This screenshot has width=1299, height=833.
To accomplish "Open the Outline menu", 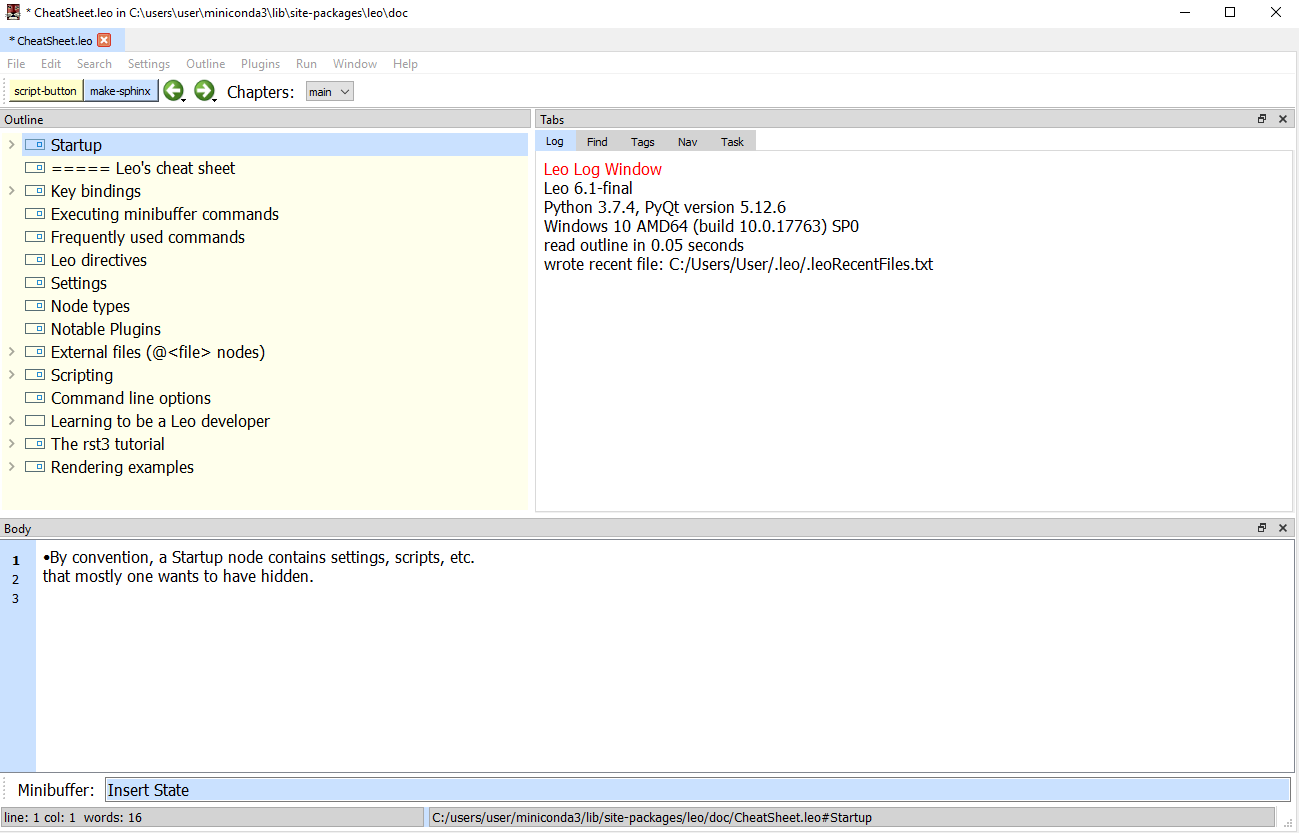I will (206, 64).
